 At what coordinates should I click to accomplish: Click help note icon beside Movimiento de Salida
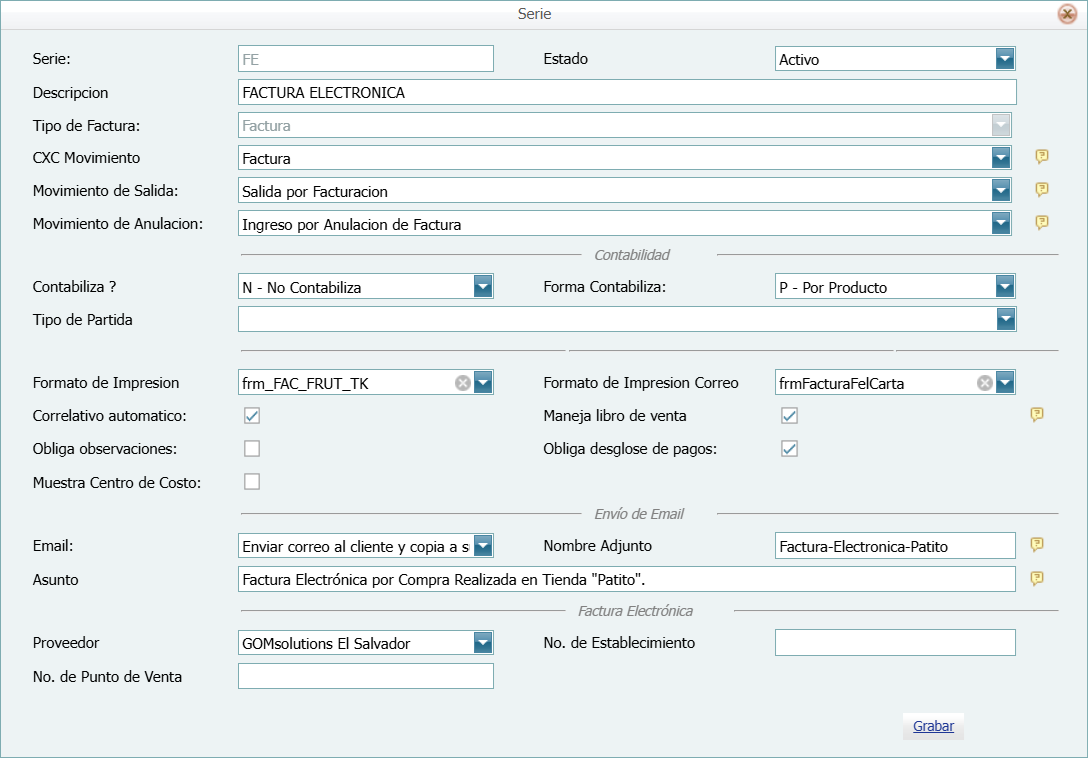click(x=1041, y=190)
